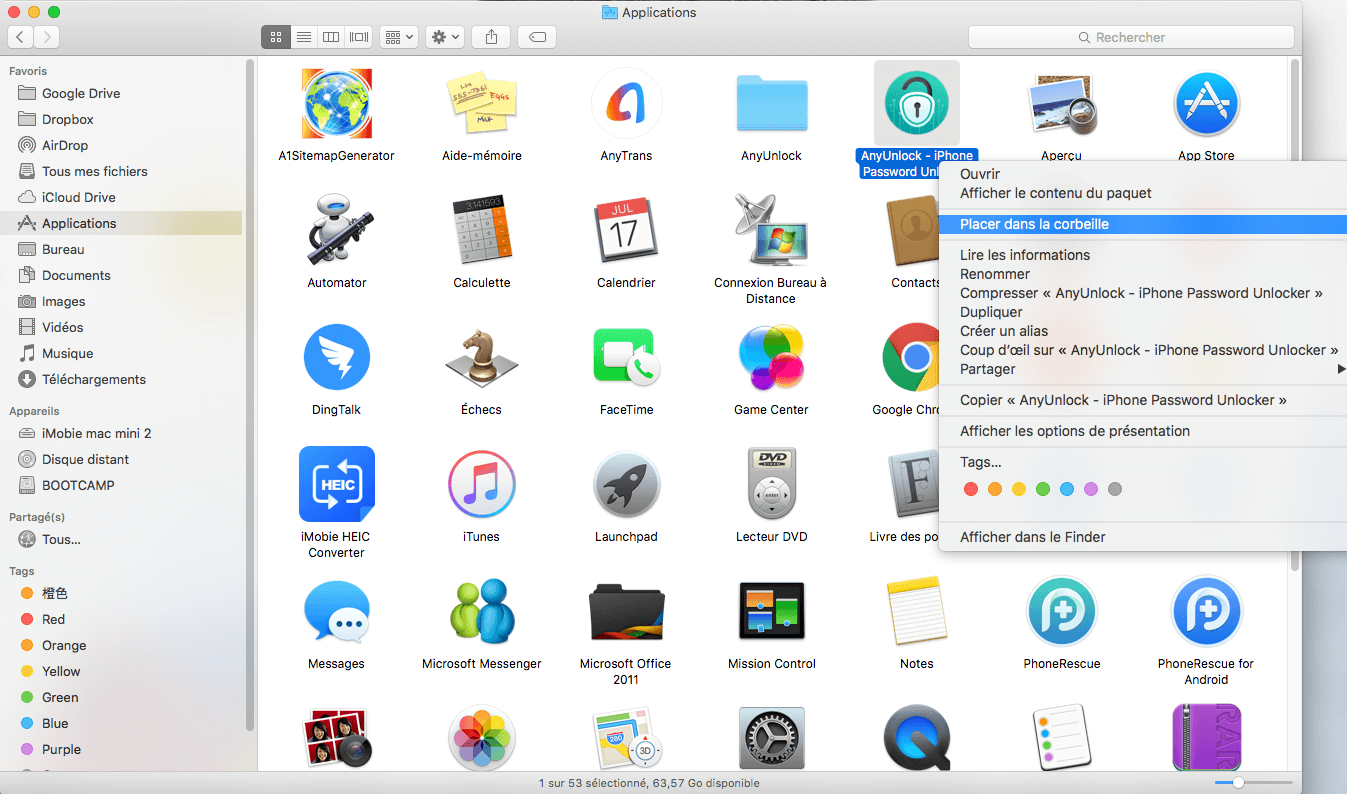Open the A1SitemapGenerator app icon
Viewport: 1347px width, 794px height.
point(337,104)
